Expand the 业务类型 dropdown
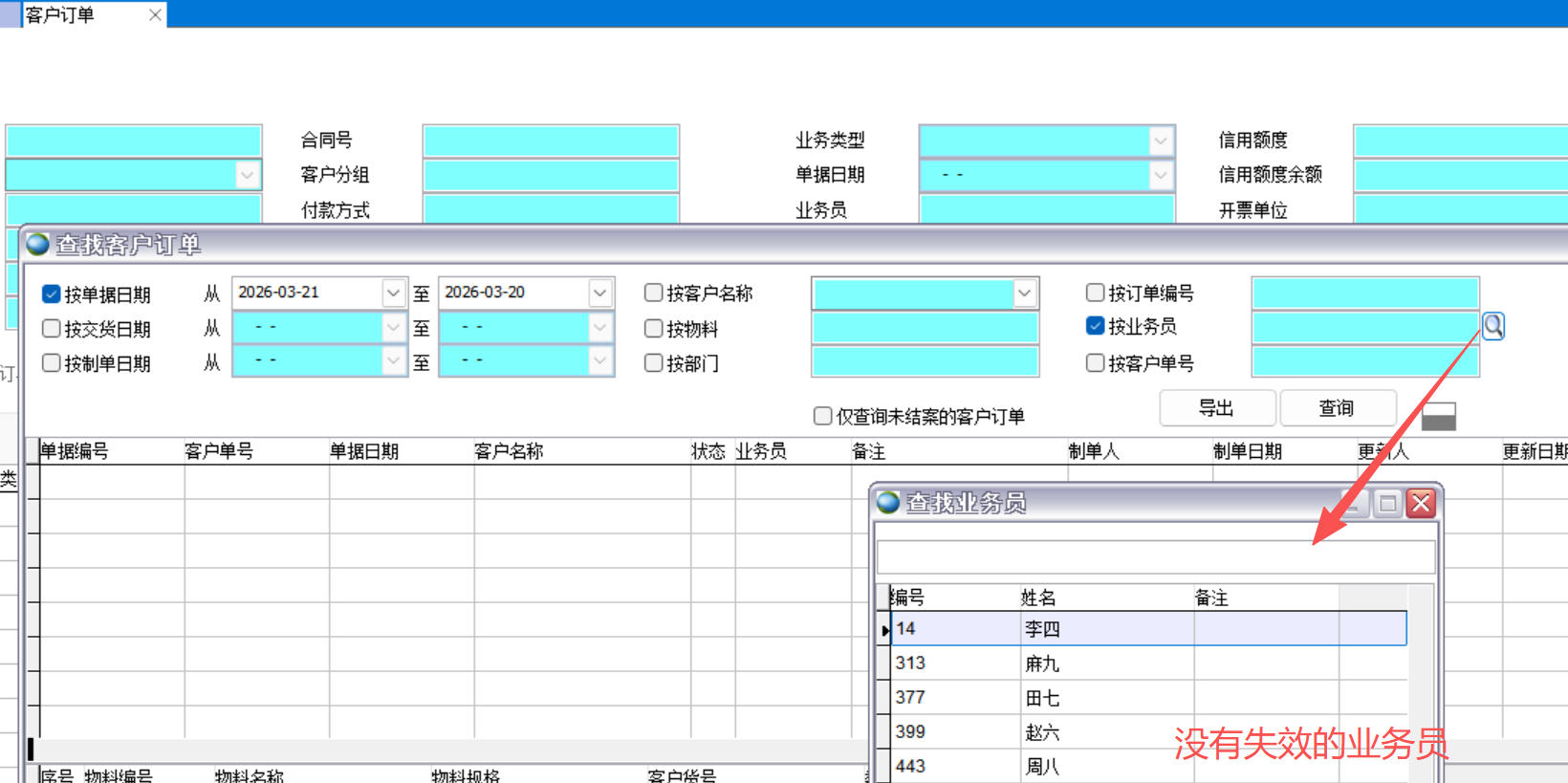The width and height of the screenshot is (1568, 783). (x=1160, y=141)
